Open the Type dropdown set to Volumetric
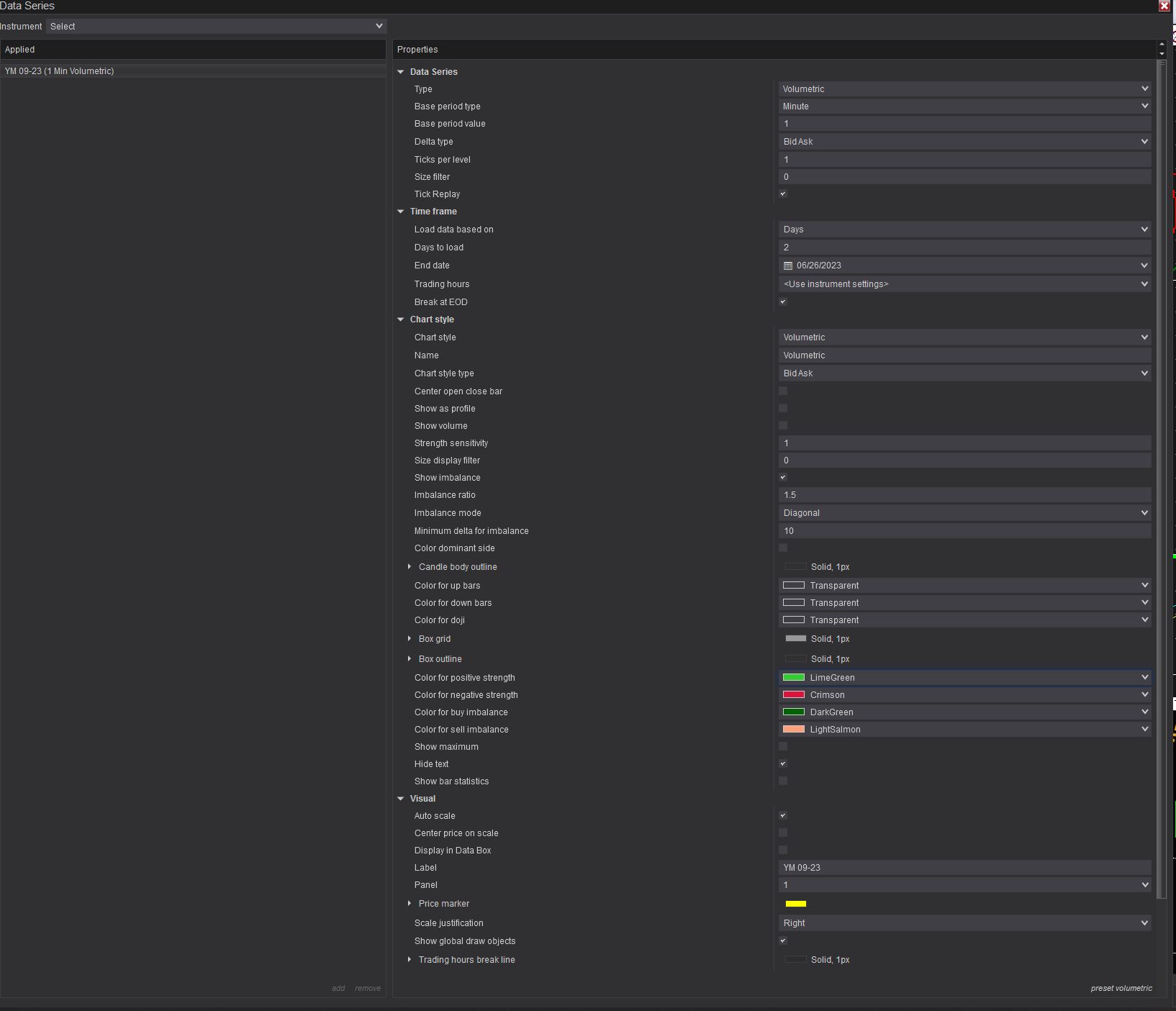The image size is (1176, 1011). point(964,89)
